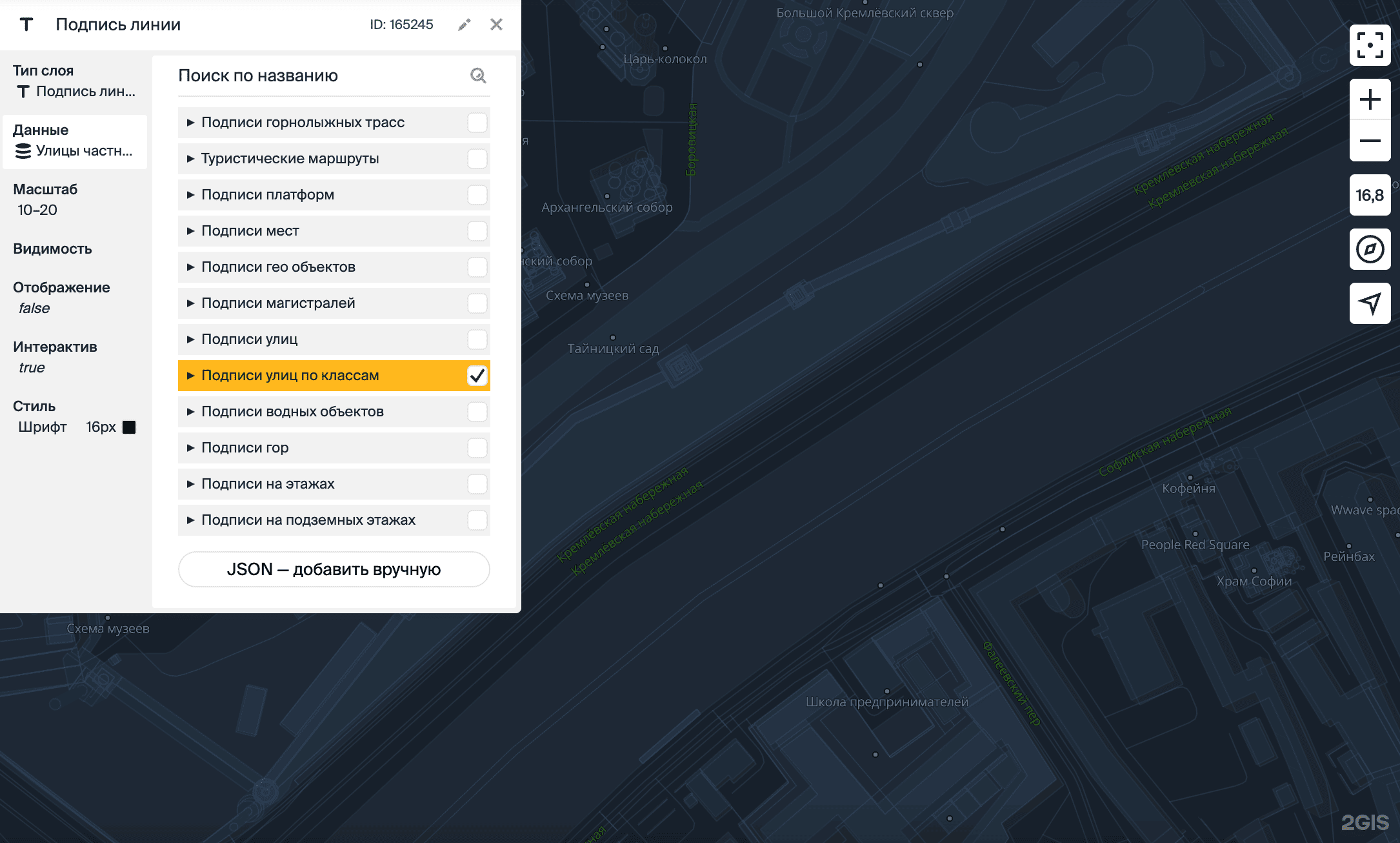1400x843 pixels.
Task: Click the geolocation arrow icon
Action: [1370, 303]
